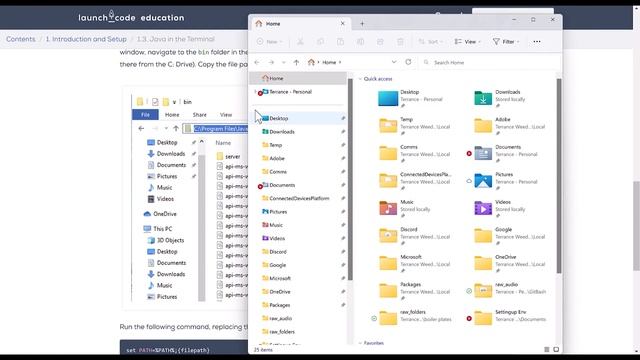Select Videos in the Explorer sidebar
This screenshot has width=640, height=360.
coord(298,238)
